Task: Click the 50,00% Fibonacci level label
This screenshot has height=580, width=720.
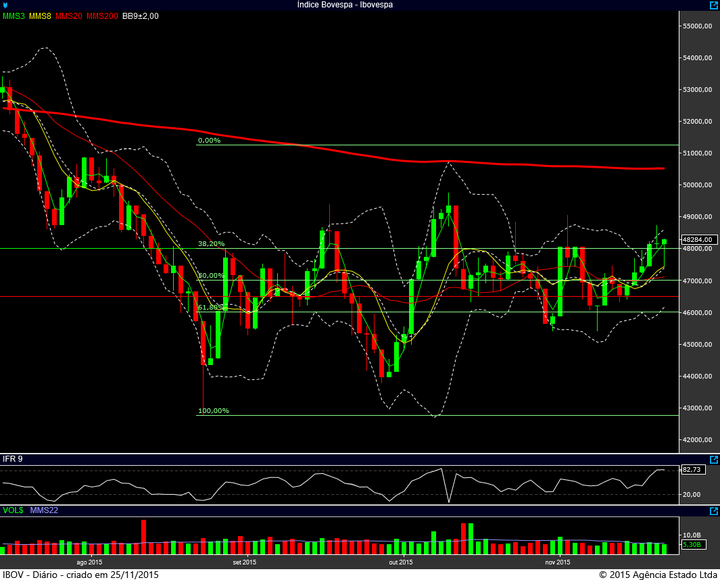Action: (211, 276)
